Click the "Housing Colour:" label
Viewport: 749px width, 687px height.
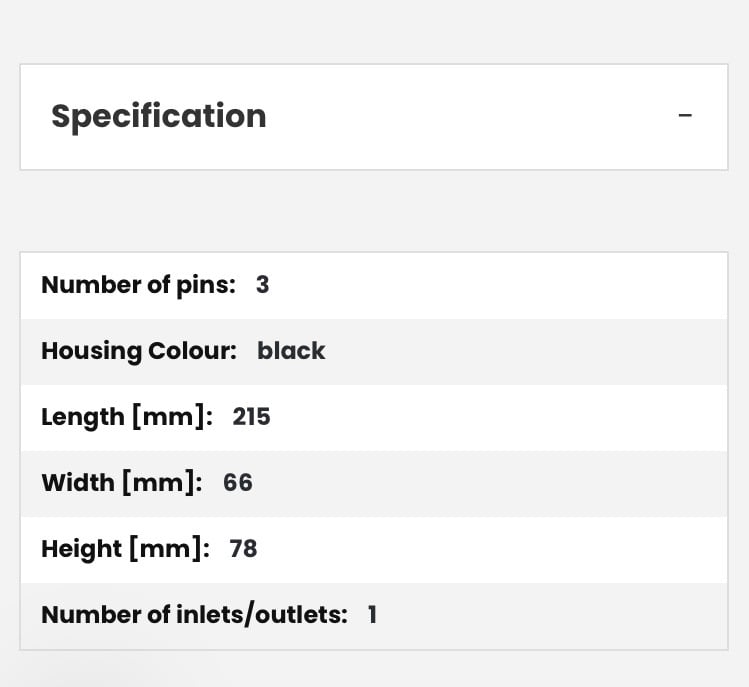coord(138,351)
